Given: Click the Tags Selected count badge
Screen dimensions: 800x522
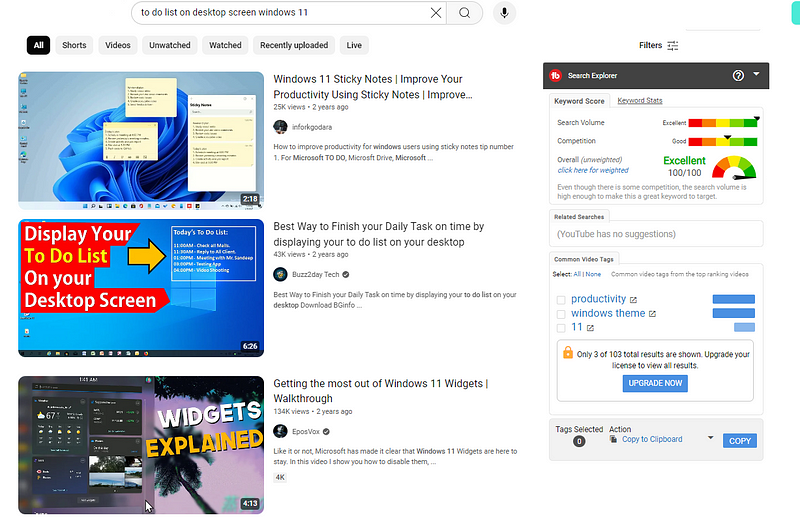Looking at the screenshot, I should pyautogui.click(x=579, y=441).
